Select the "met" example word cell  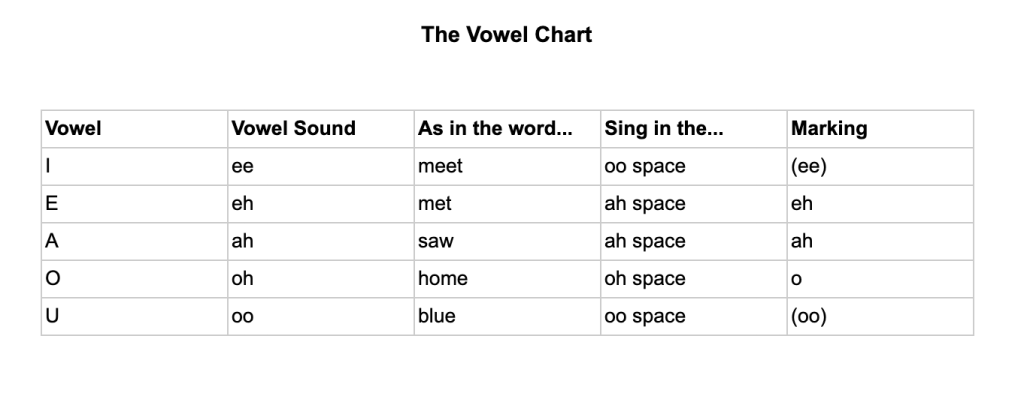[435, 204]
